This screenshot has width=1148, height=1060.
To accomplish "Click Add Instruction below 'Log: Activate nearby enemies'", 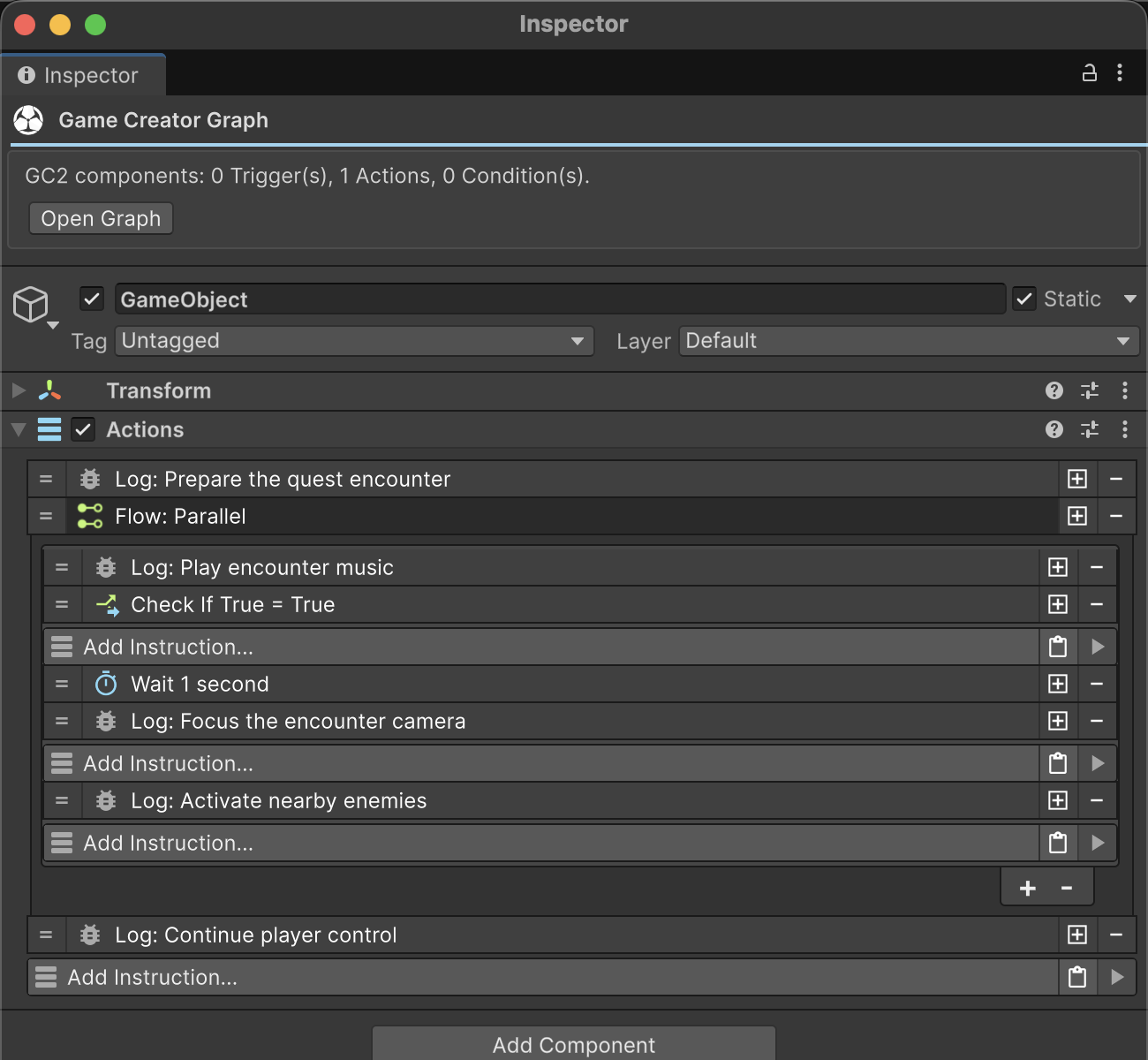I will (x=540, y=843).
